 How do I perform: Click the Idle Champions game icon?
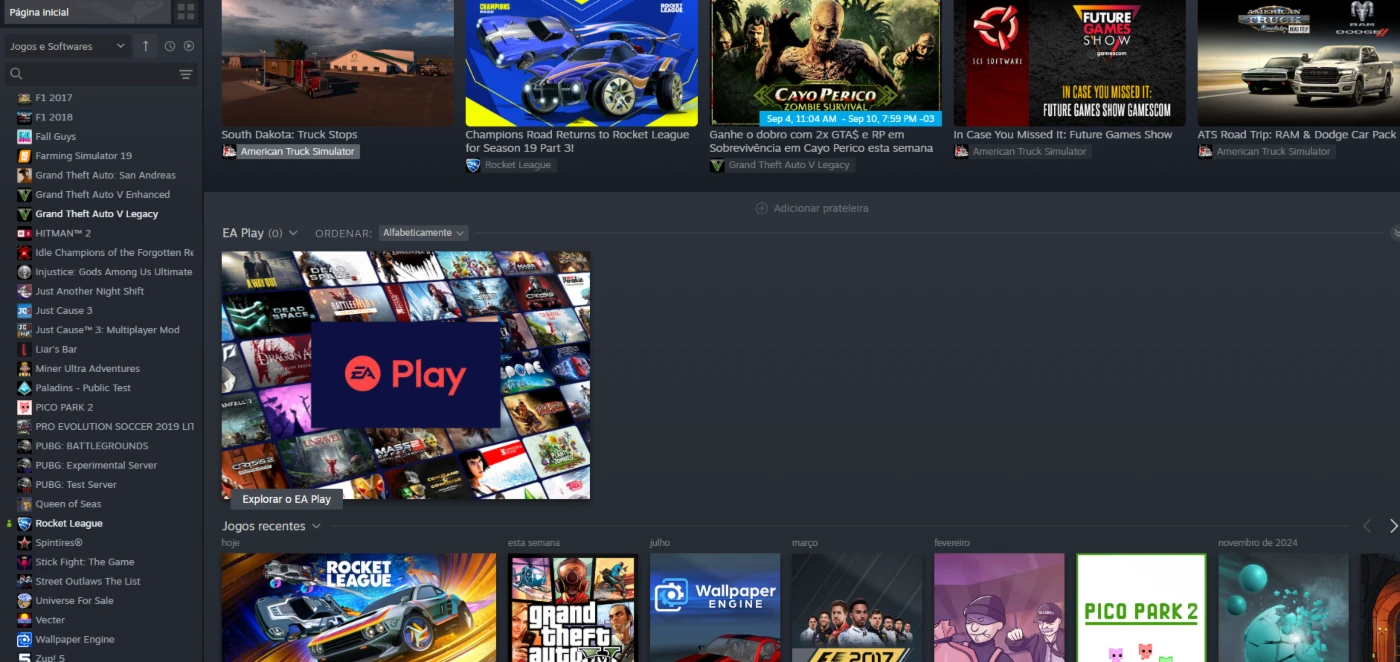tap(25, 253)
